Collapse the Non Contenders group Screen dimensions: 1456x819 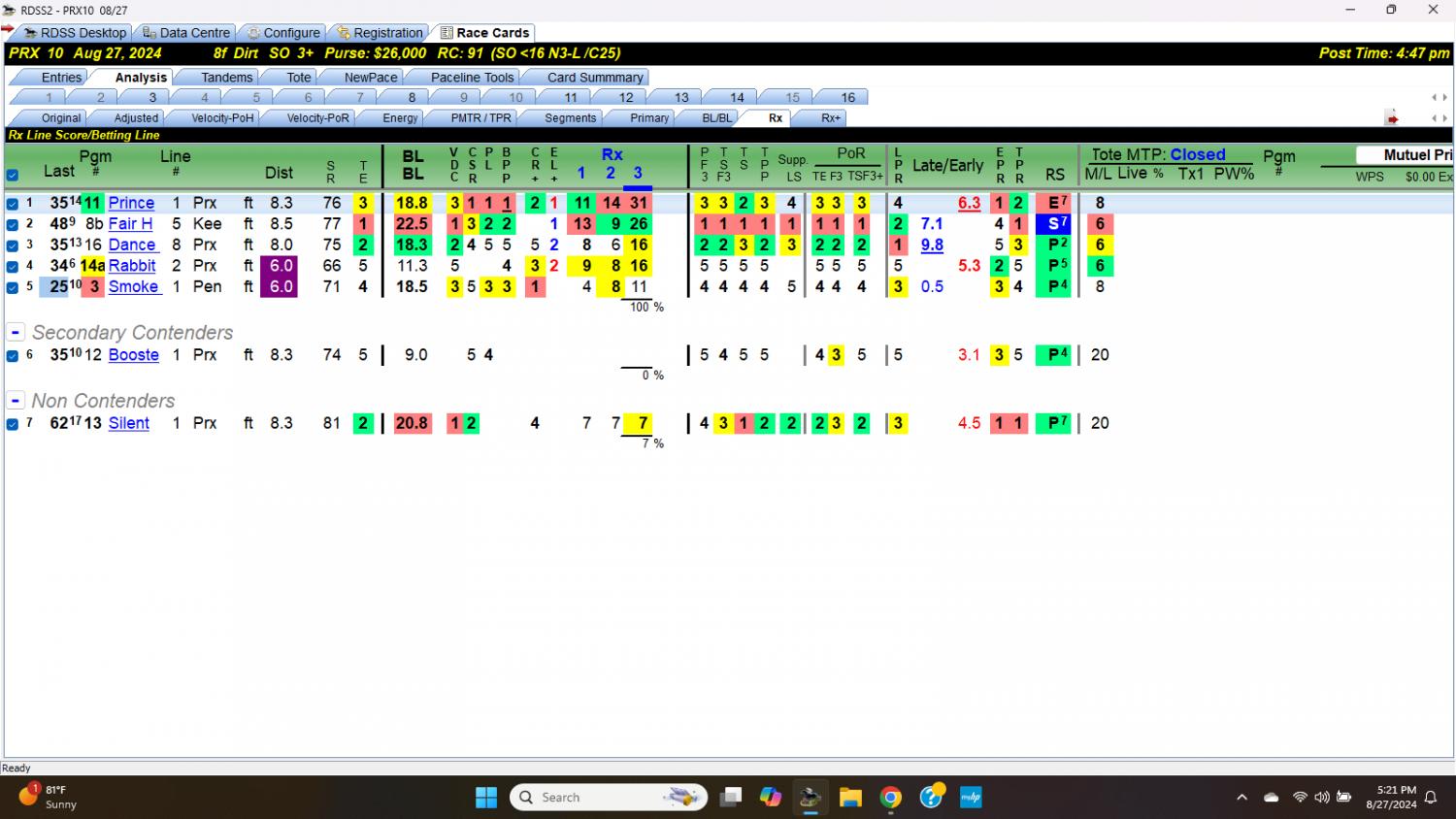coord(16,400)
